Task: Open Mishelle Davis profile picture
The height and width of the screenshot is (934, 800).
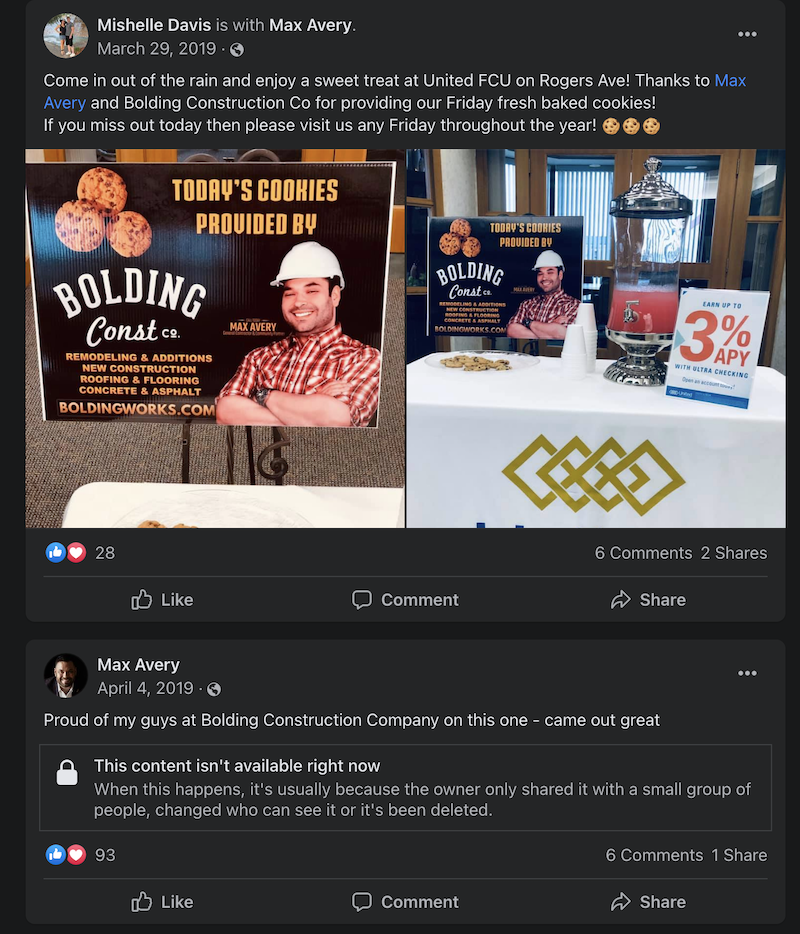Action: click(x=66, y=36)
